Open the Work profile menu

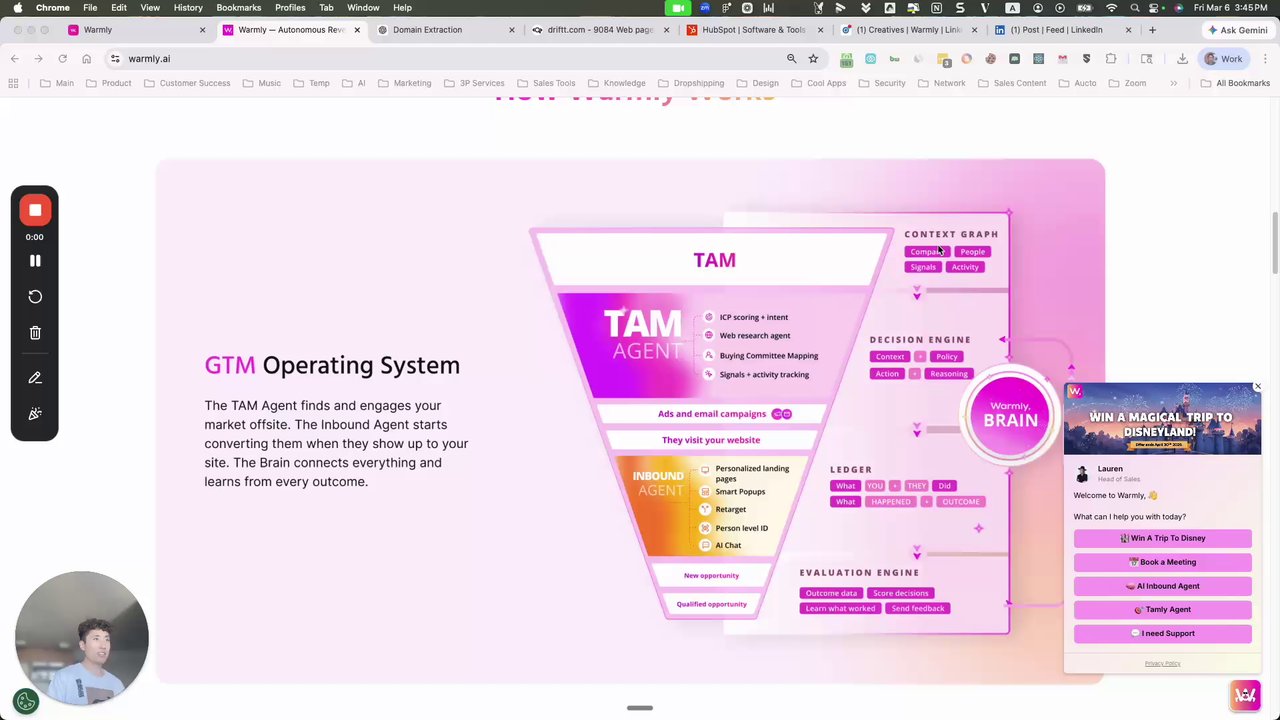[1223, 59]
